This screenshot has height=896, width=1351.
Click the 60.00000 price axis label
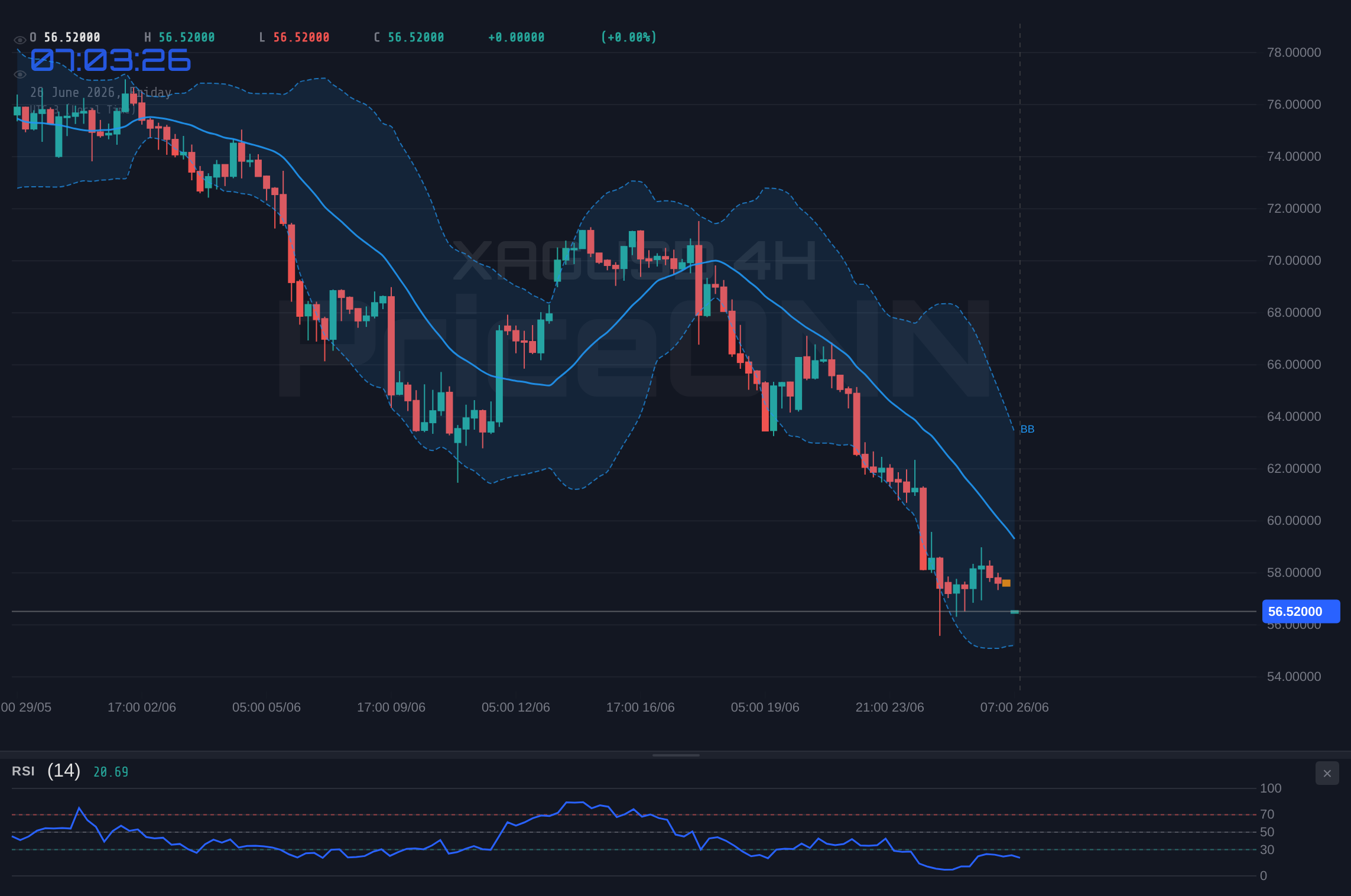[1294, 521]
